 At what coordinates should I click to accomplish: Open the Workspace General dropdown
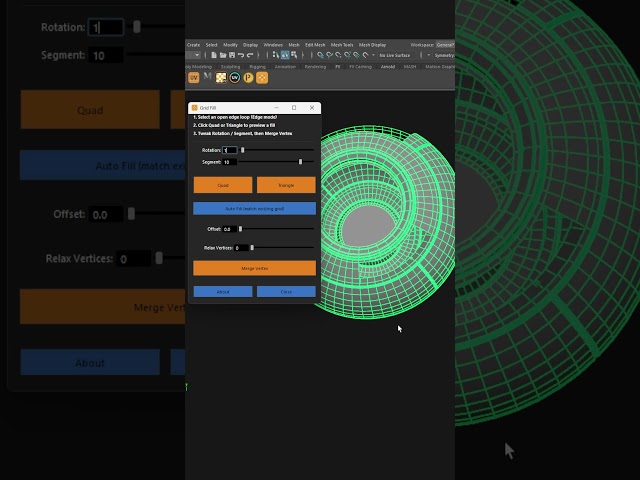coord(445,45)
